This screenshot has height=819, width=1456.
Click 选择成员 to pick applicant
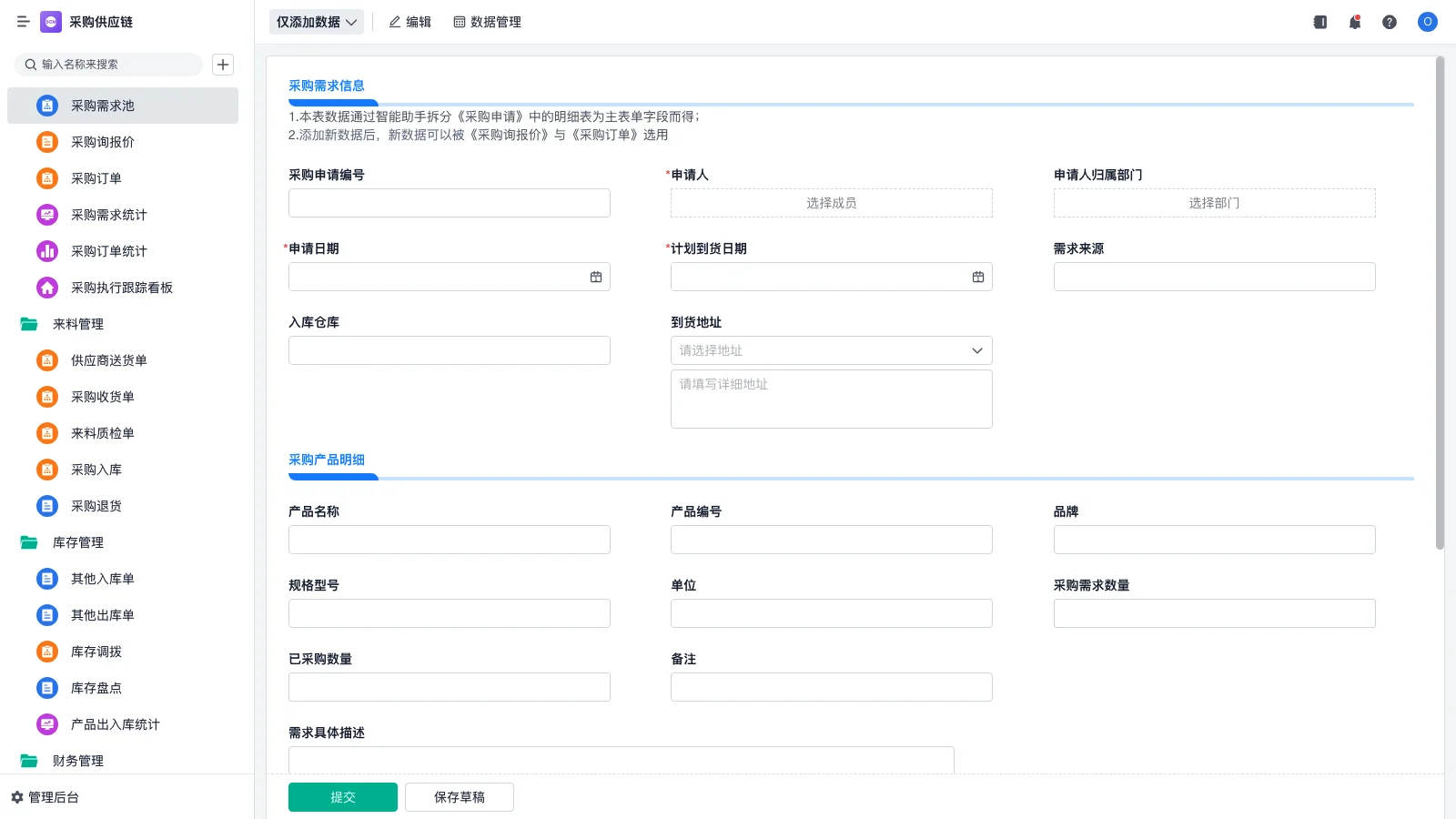(x=832, y=203)
